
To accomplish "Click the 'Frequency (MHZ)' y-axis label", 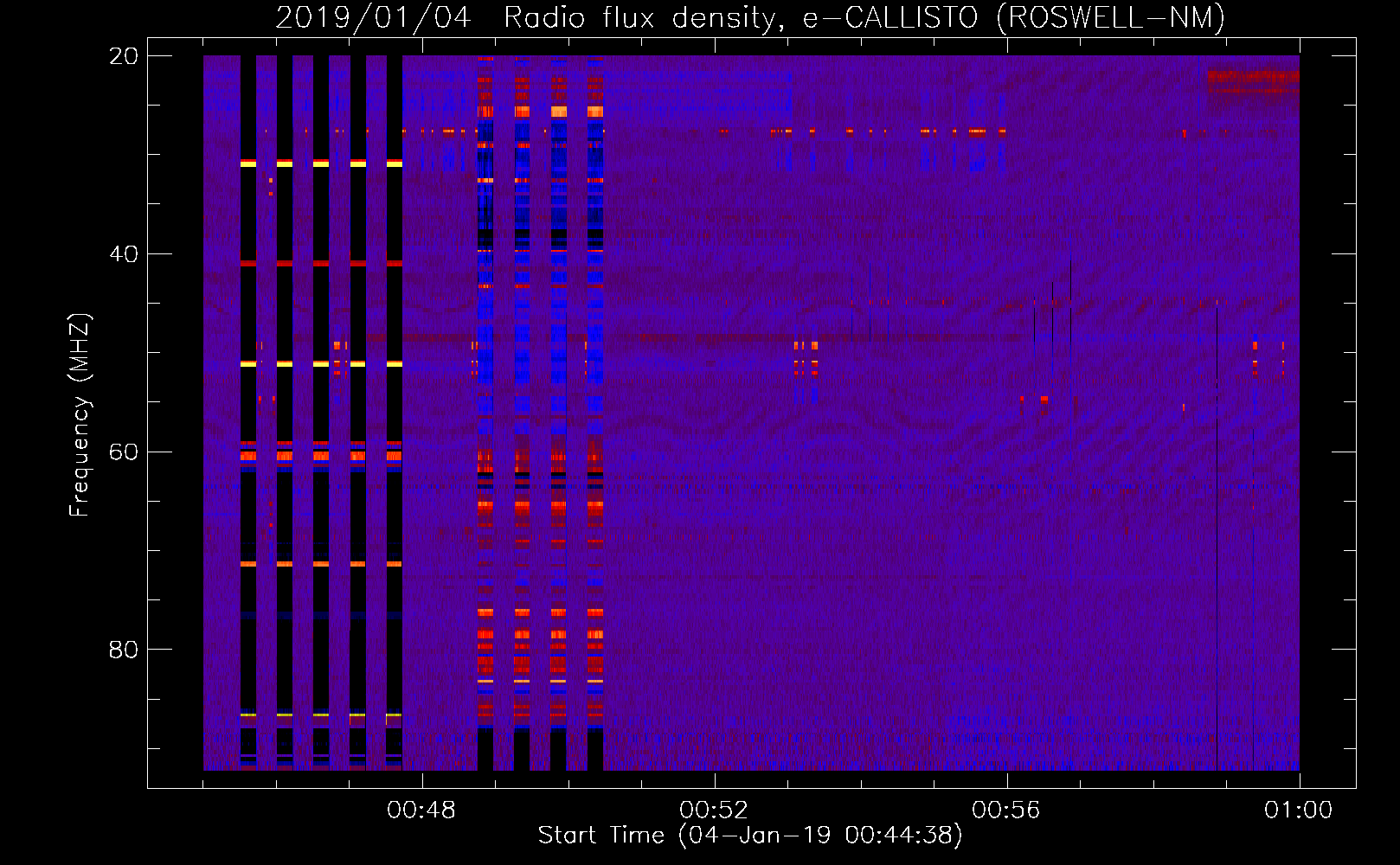I will click(x=79, y=415).
